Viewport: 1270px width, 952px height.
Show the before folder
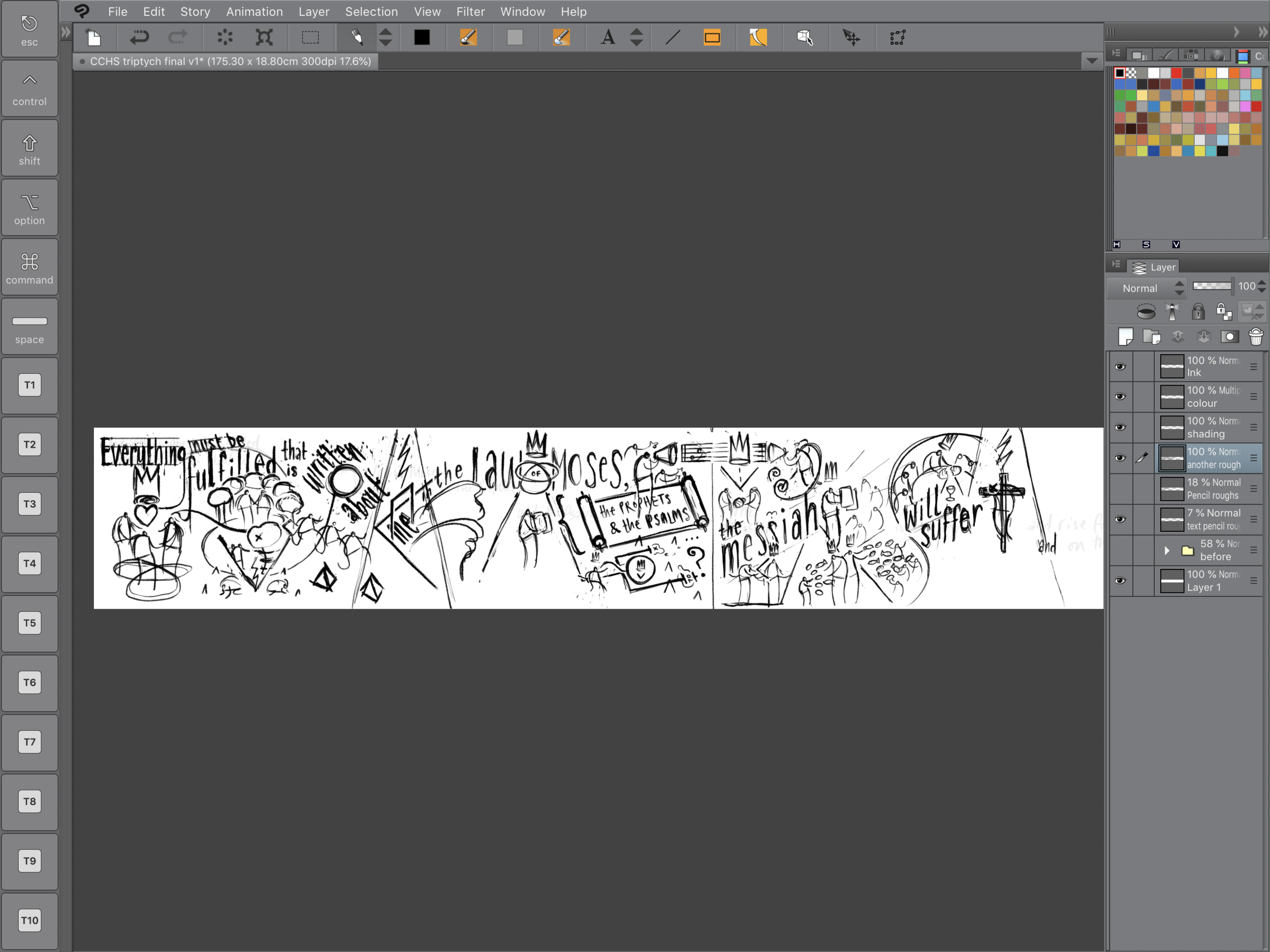[1120, 551]
